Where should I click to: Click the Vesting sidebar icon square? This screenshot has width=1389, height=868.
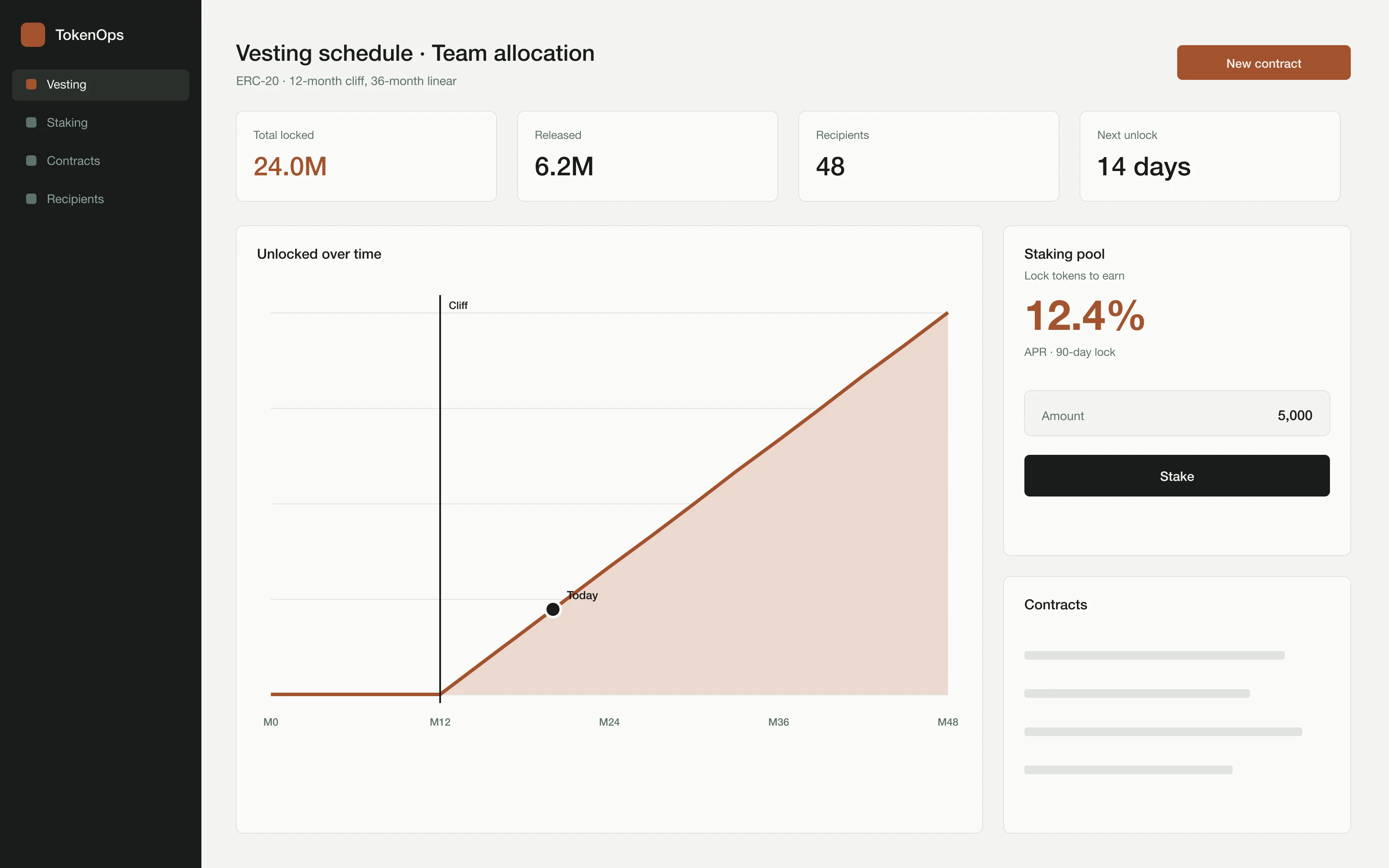32,84
